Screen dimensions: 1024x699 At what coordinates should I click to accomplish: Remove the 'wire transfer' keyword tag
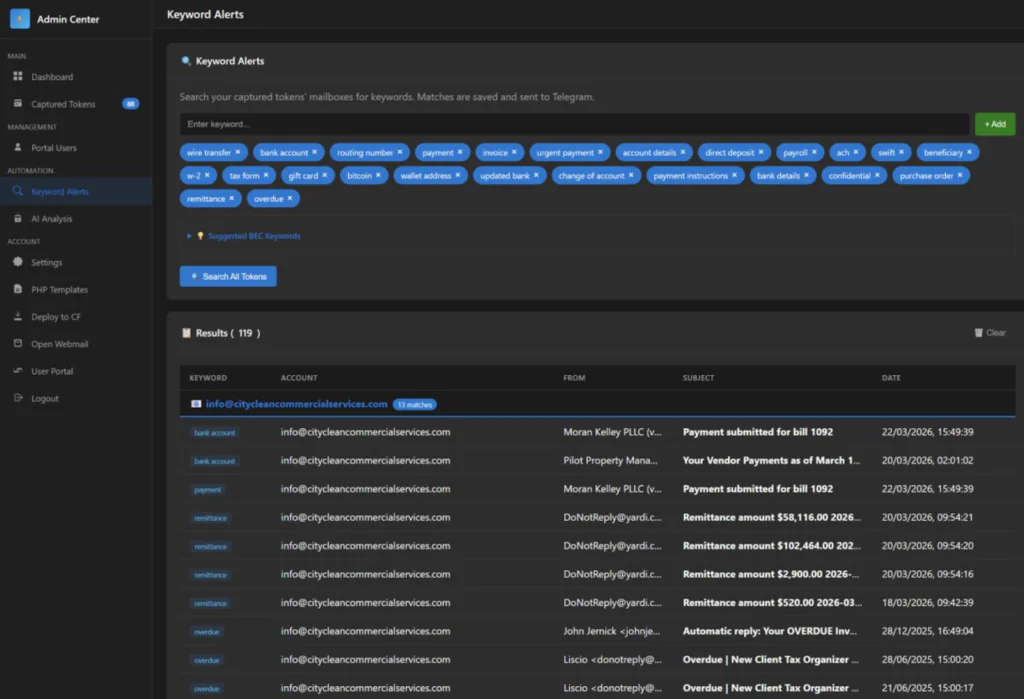point(238,153)
